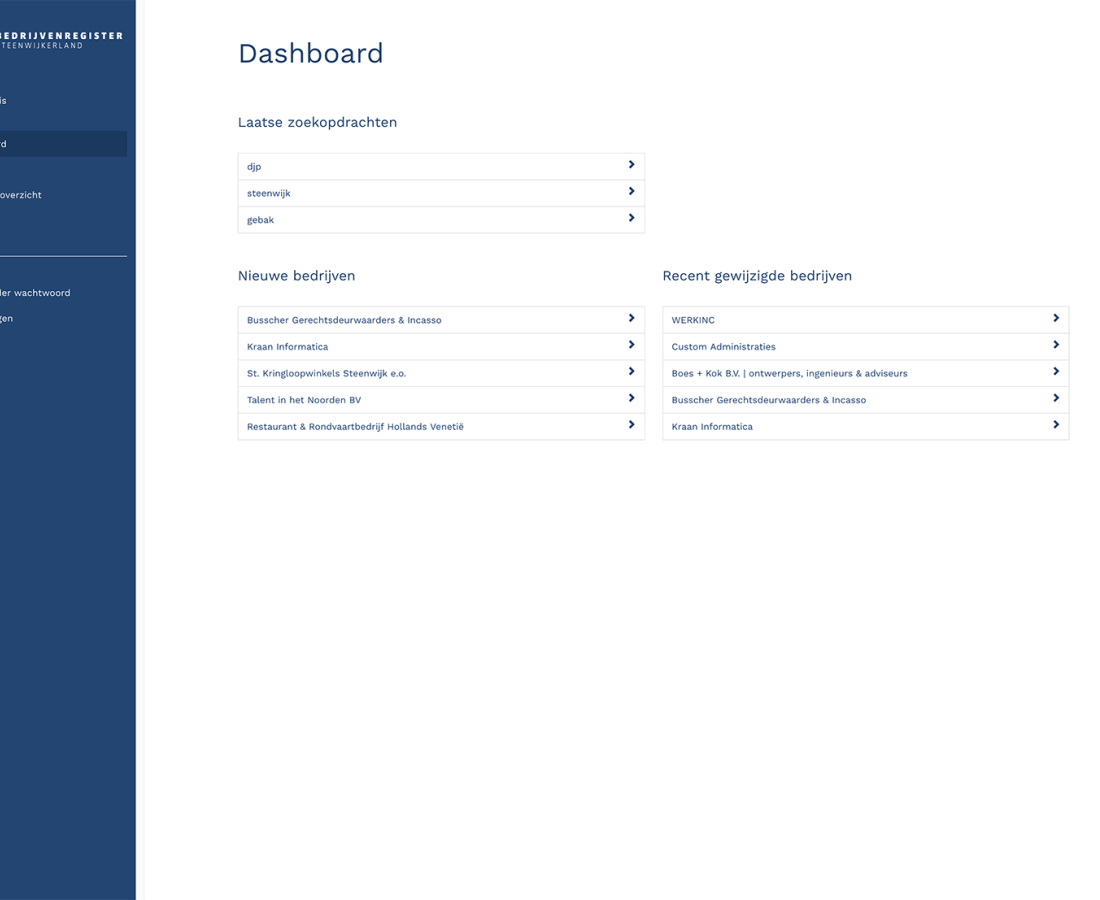Open Restaurant & Rondvaartbedrijf Hollands Venetië
The width and height of the screenshot is (1100, 900).
tap(441, 427)
